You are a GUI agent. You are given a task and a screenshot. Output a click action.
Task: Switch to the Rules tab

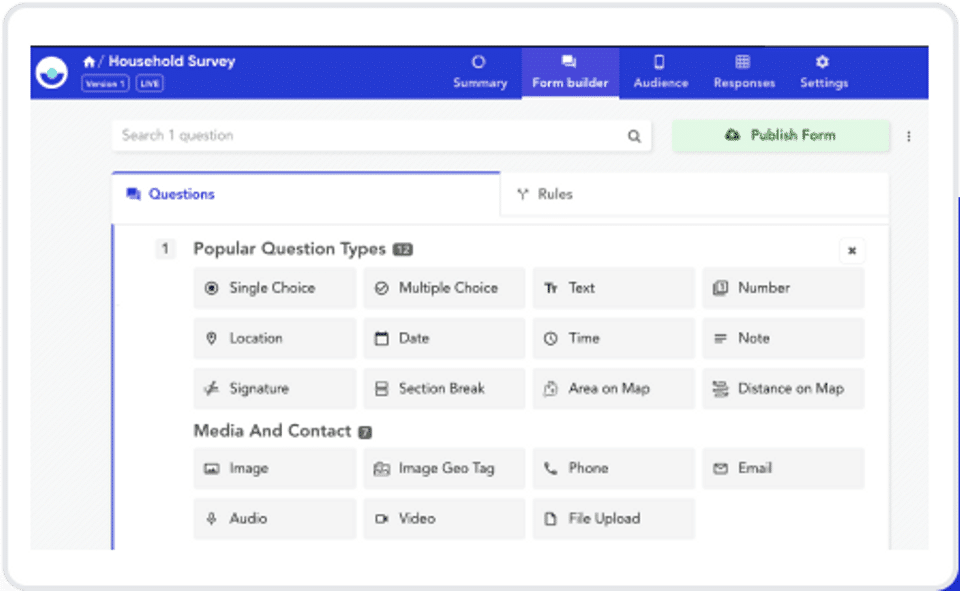pos(694,195)
